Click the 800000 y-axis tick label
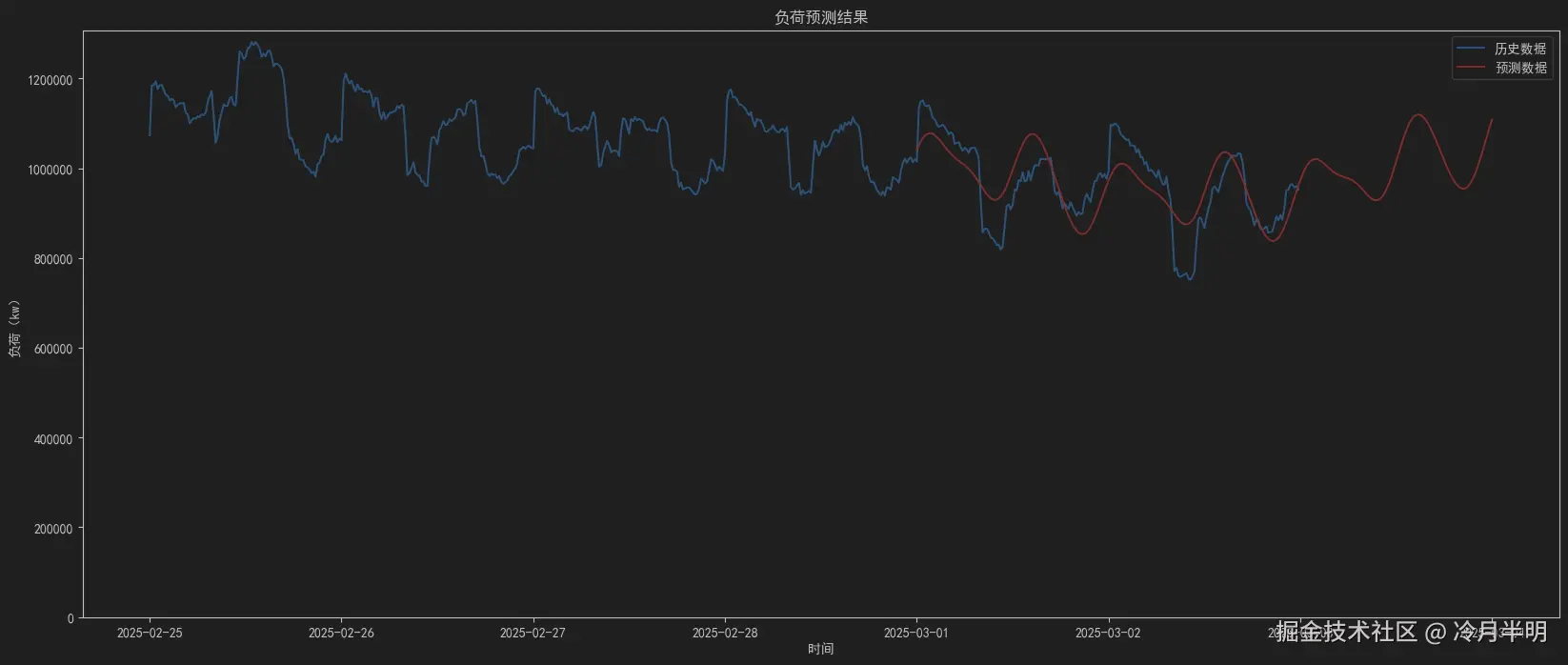1568x665 pixels. pos(53,259)
